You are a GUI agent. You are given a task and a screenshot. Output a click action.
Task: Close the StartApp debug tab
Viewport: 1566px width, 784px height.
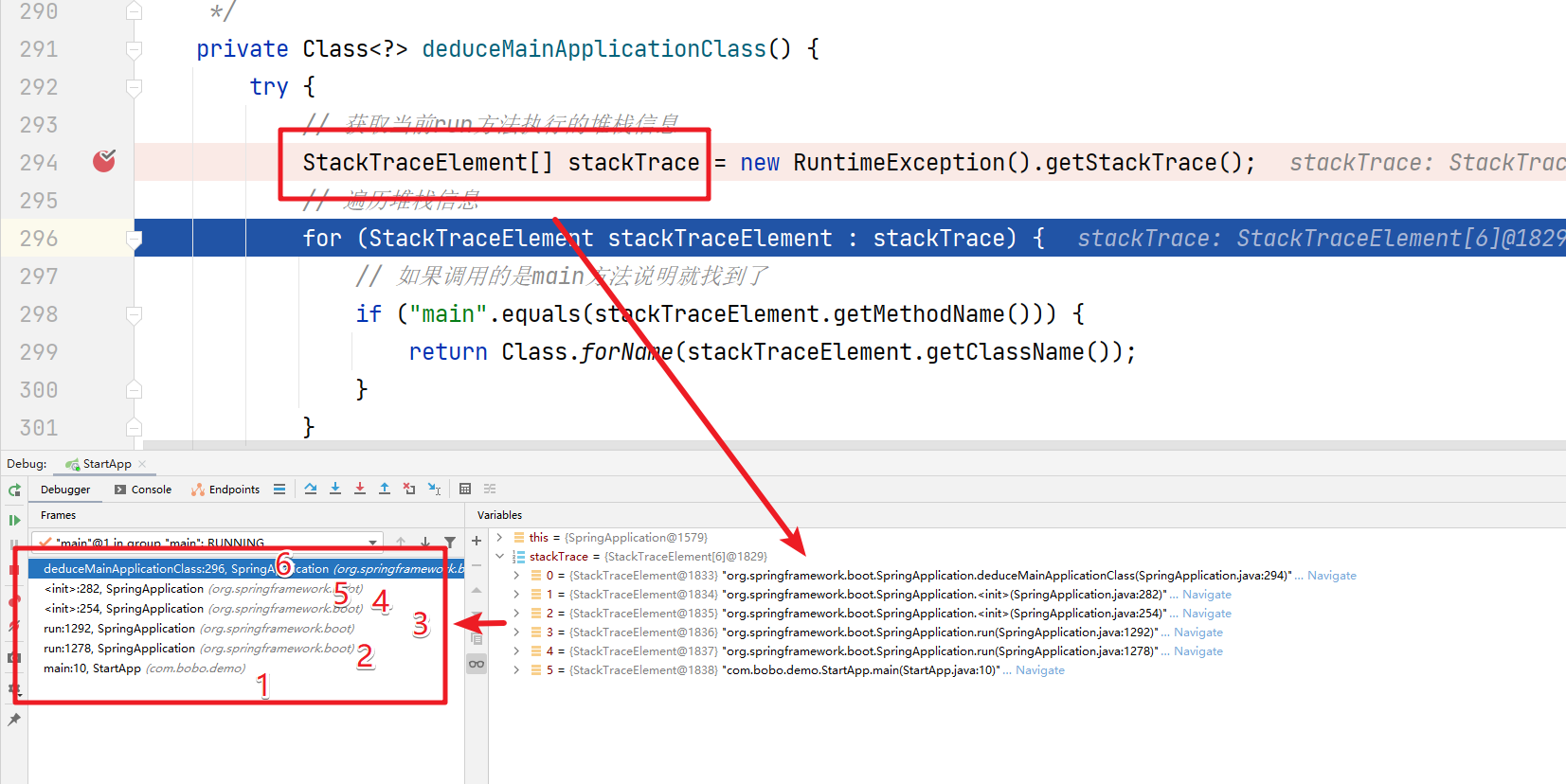pos(142,464)
